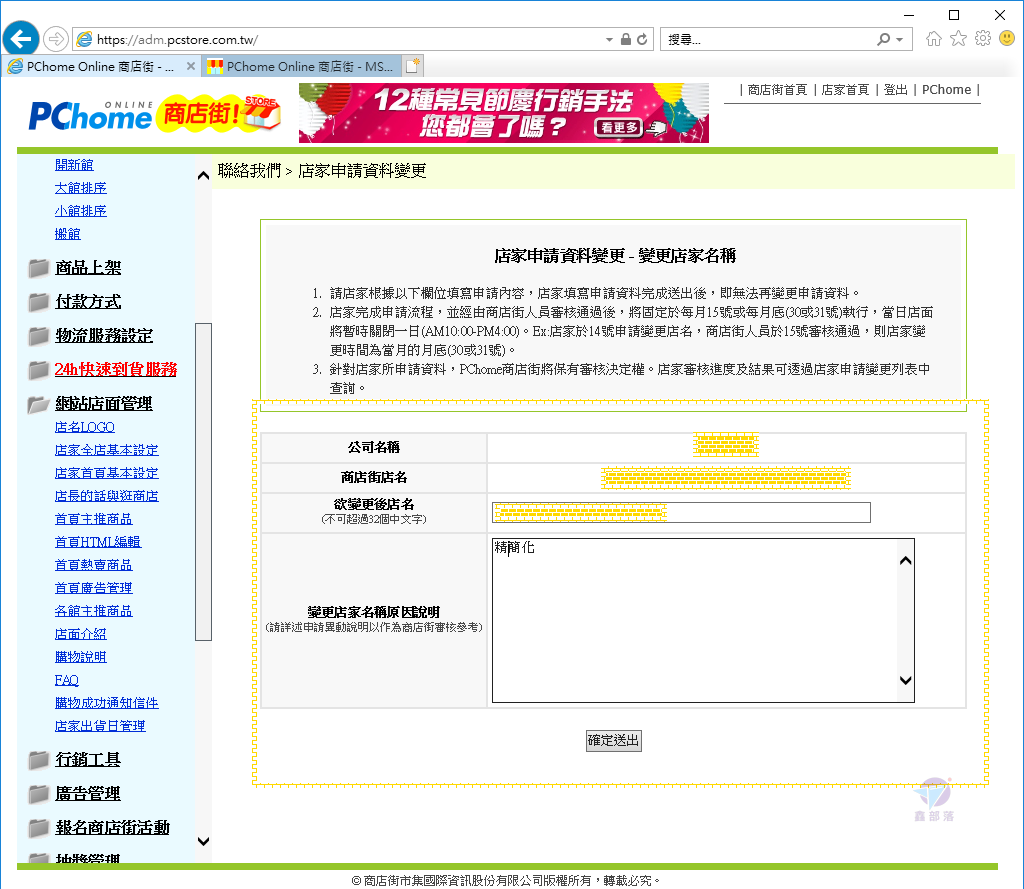Screen dimensions: 1024x889
Task: Click the sidebar scrollbar thumb
Action: [203, 481]
